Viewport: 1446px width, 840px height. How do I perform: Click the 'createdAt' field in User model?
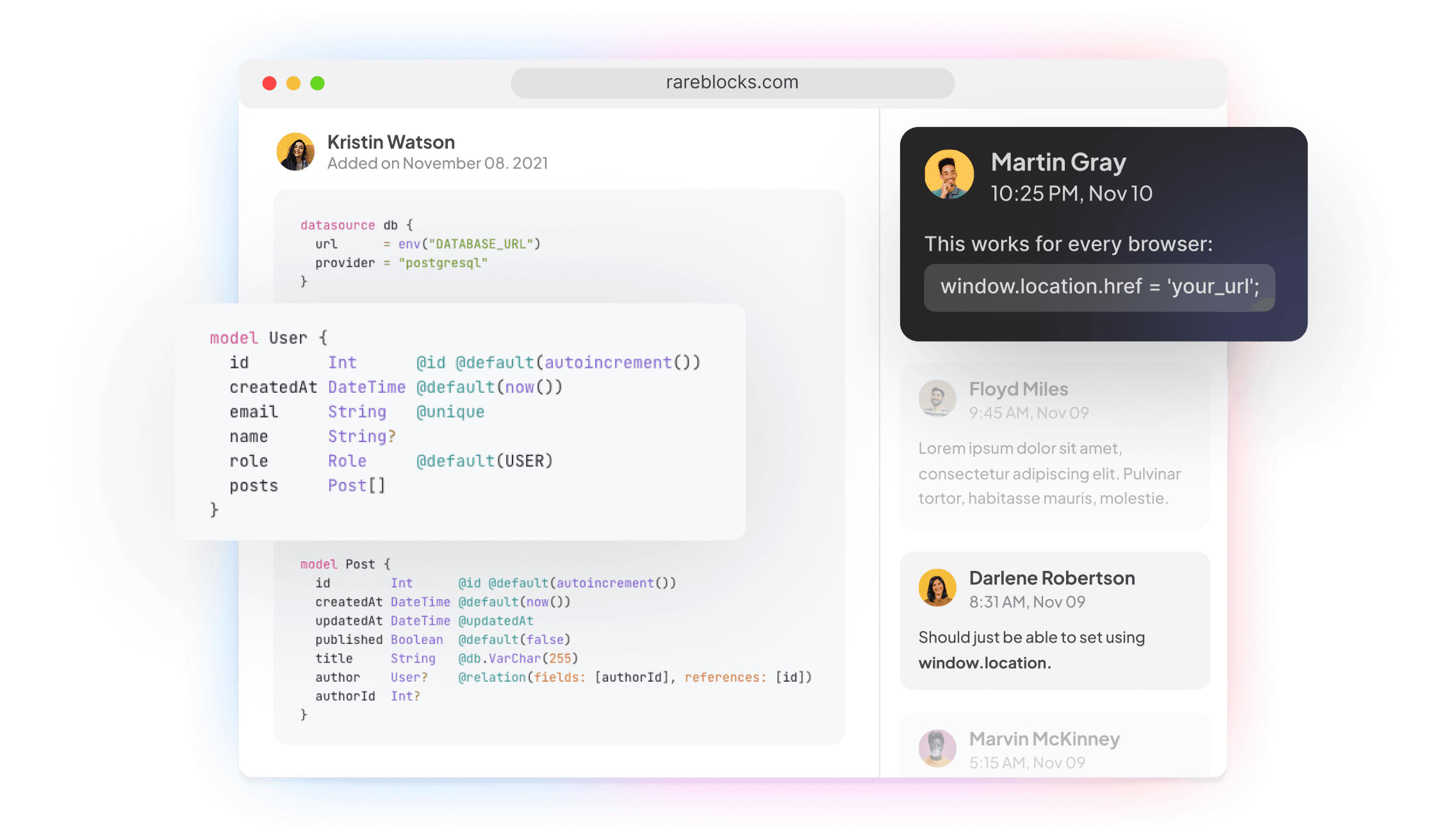coord(274,387)
